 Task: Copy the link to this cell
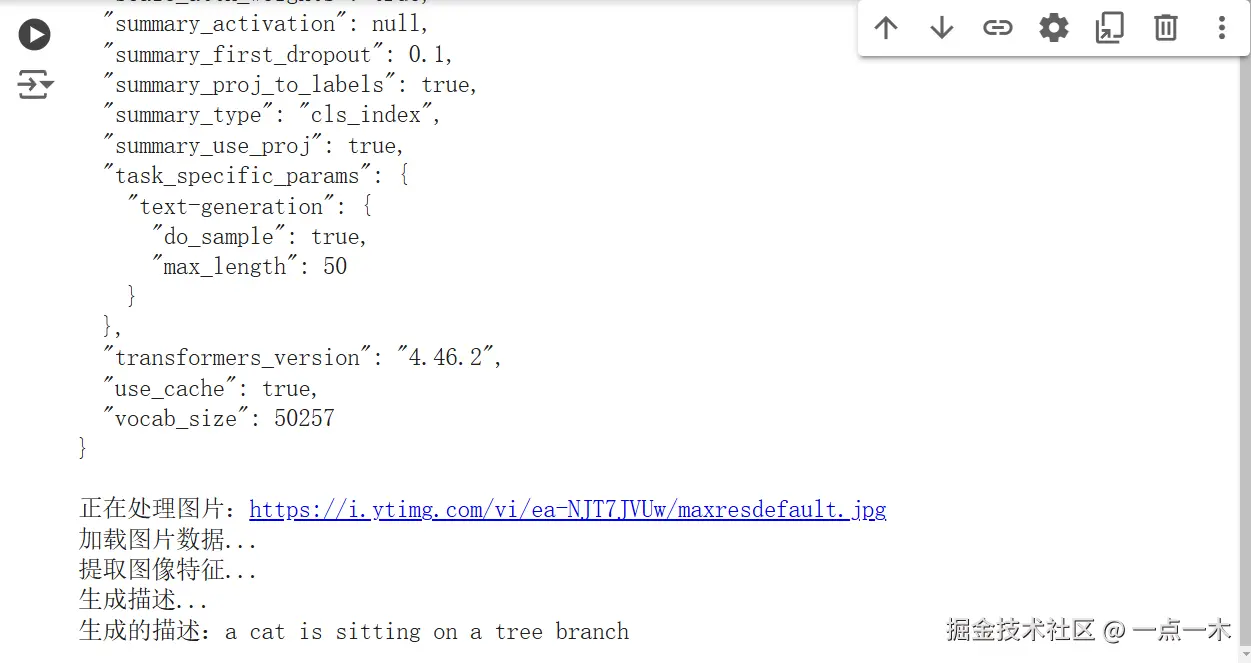[x=997, y=28]
